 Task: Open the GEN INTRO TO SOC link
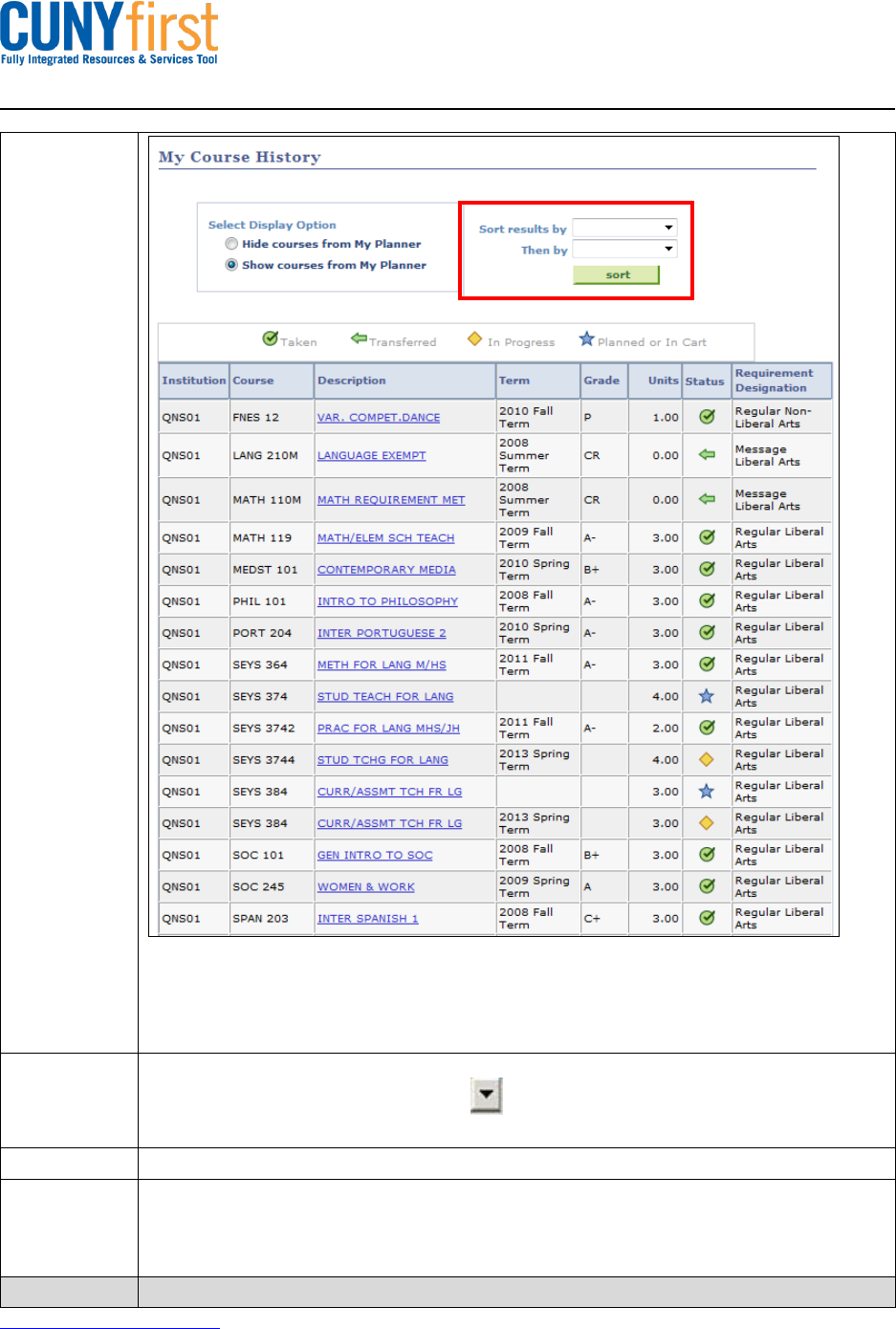click(x=375, y=856)
